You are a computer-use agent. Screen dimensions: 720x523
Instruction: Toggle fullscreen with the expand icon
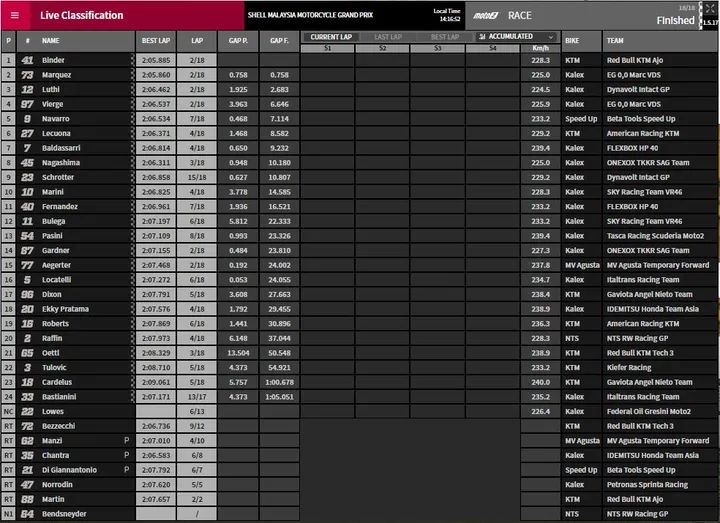point(710,8)
